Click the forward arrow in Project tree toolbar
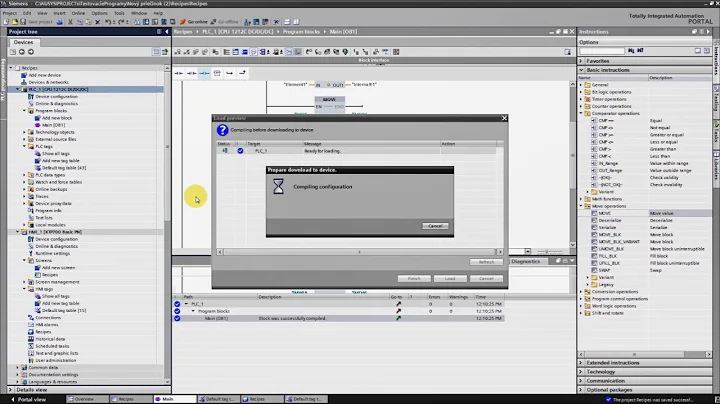The width and height of the screenshot is (720, 404). (x=31, y=52)
